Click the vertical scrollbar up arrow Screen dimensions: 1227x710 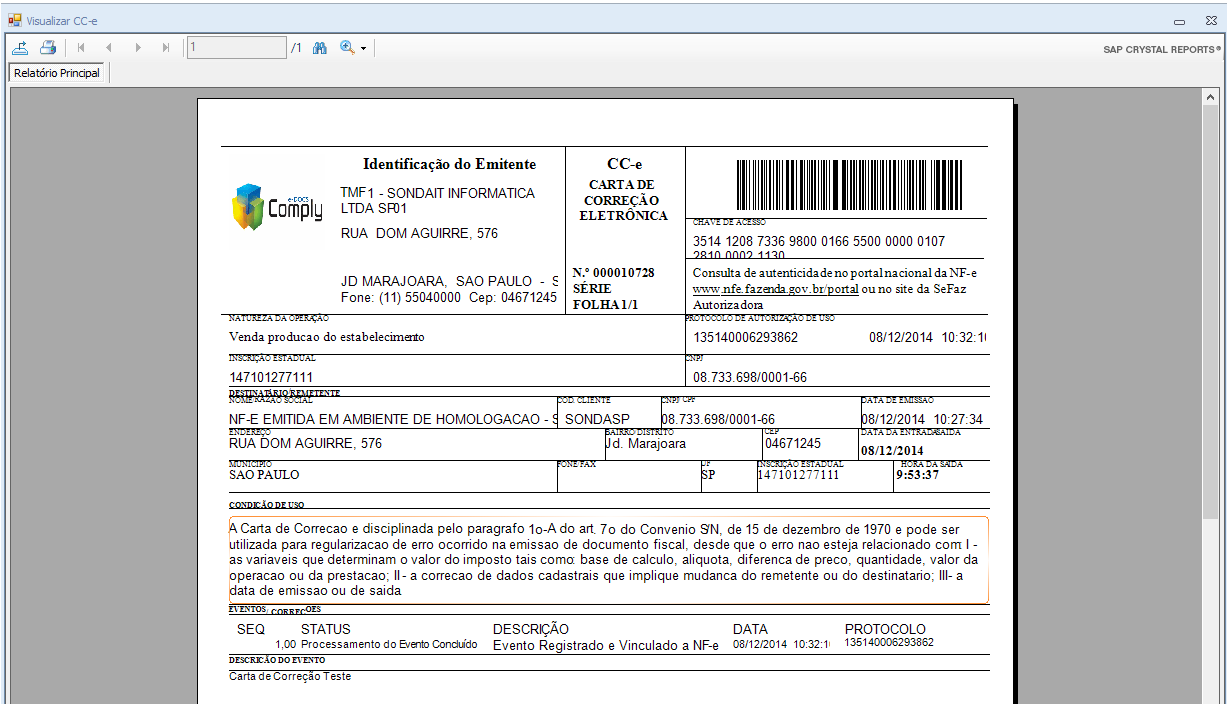tap(1210, 98)
